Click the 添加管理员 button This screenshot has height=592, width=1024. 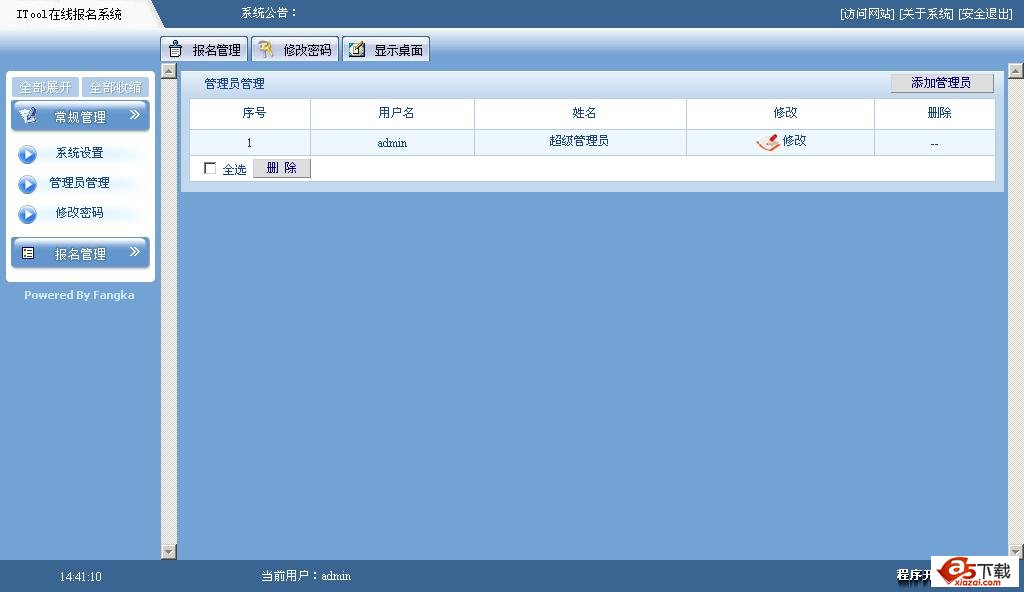tap(941, 83)
